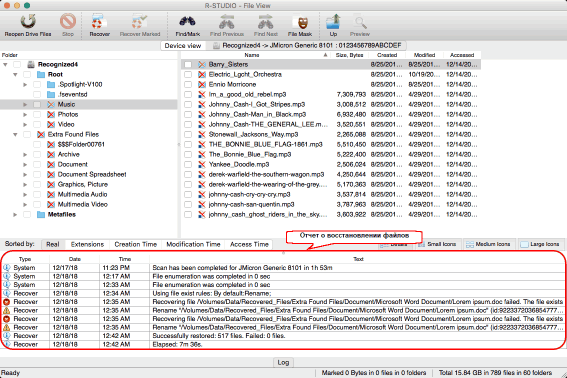Viewport: 567px width, 378px height.
Task: Click the Archive folder icon in tree
Action: (51, 154)
